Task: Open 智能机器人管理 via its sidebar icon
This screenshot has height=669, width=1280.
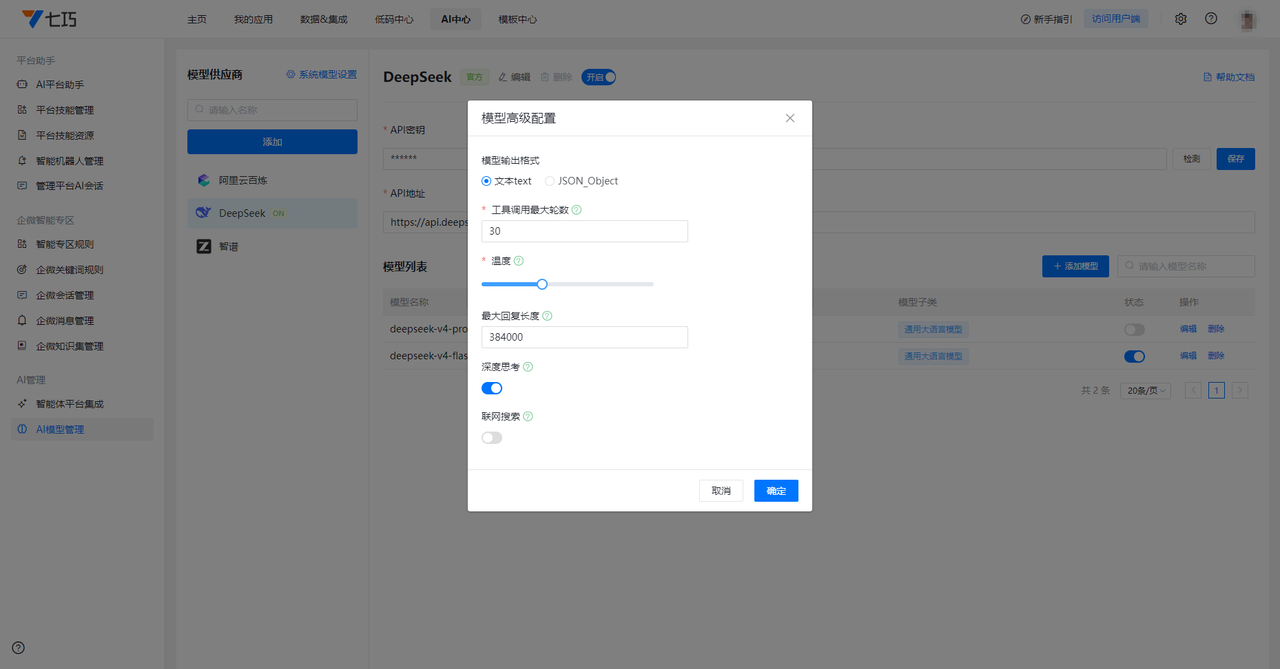Action: pyautogui.click(x=23, y=161)
